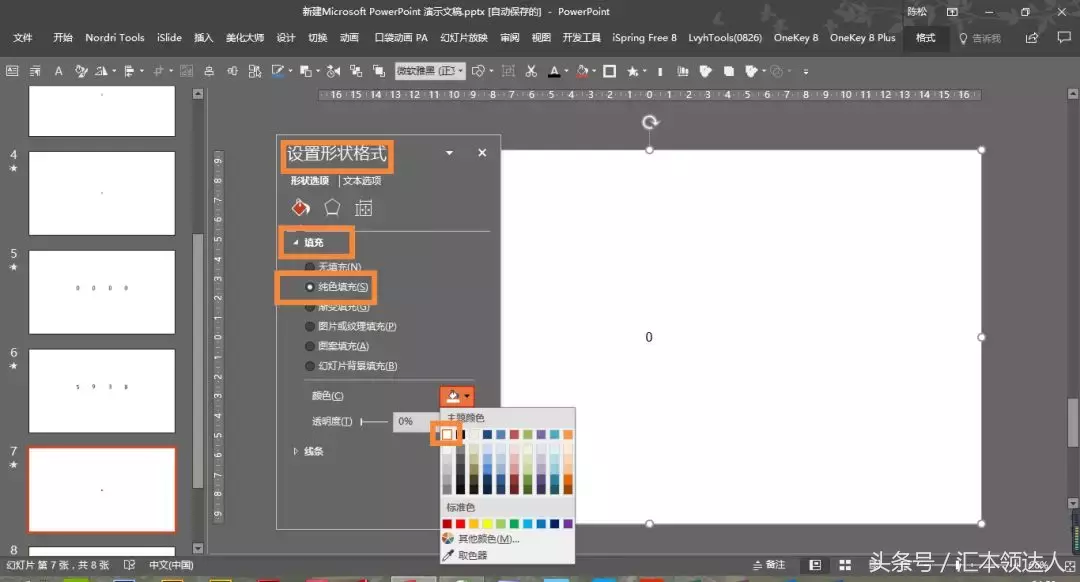The width and height of the screenshot is (1080, 582).
Task: Click 备注 notes button in status bar
Action: click(x=769, y=565)
